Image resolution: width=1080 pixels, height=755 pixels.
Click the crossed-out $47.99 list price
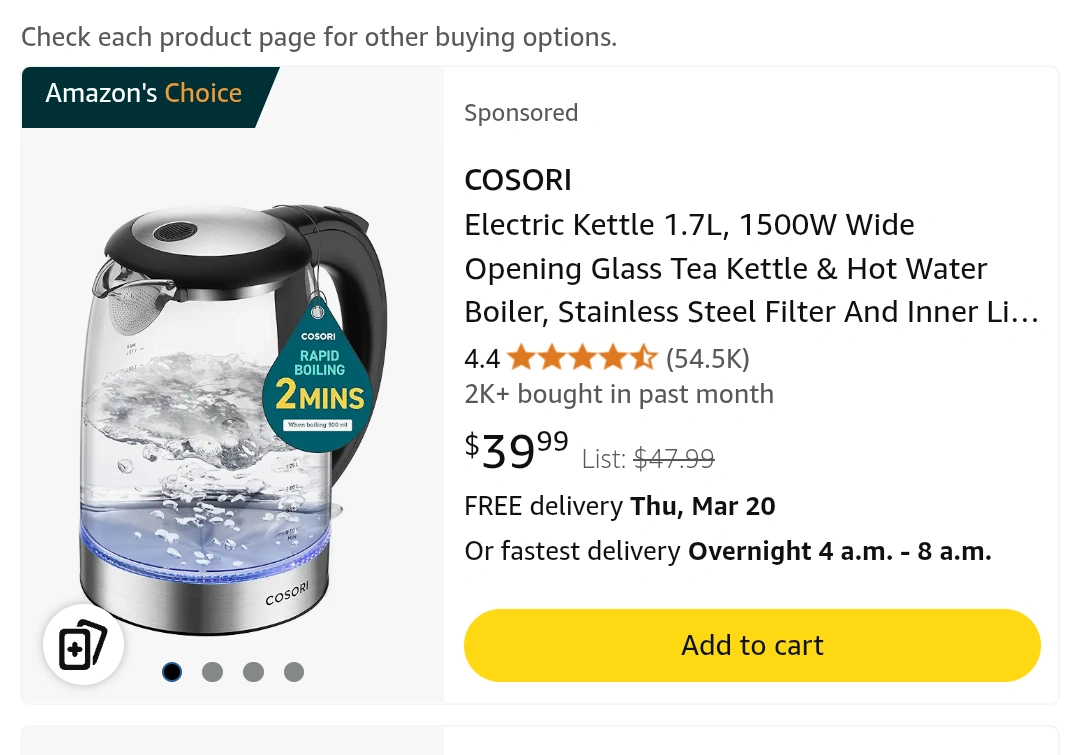pos(674,459)
